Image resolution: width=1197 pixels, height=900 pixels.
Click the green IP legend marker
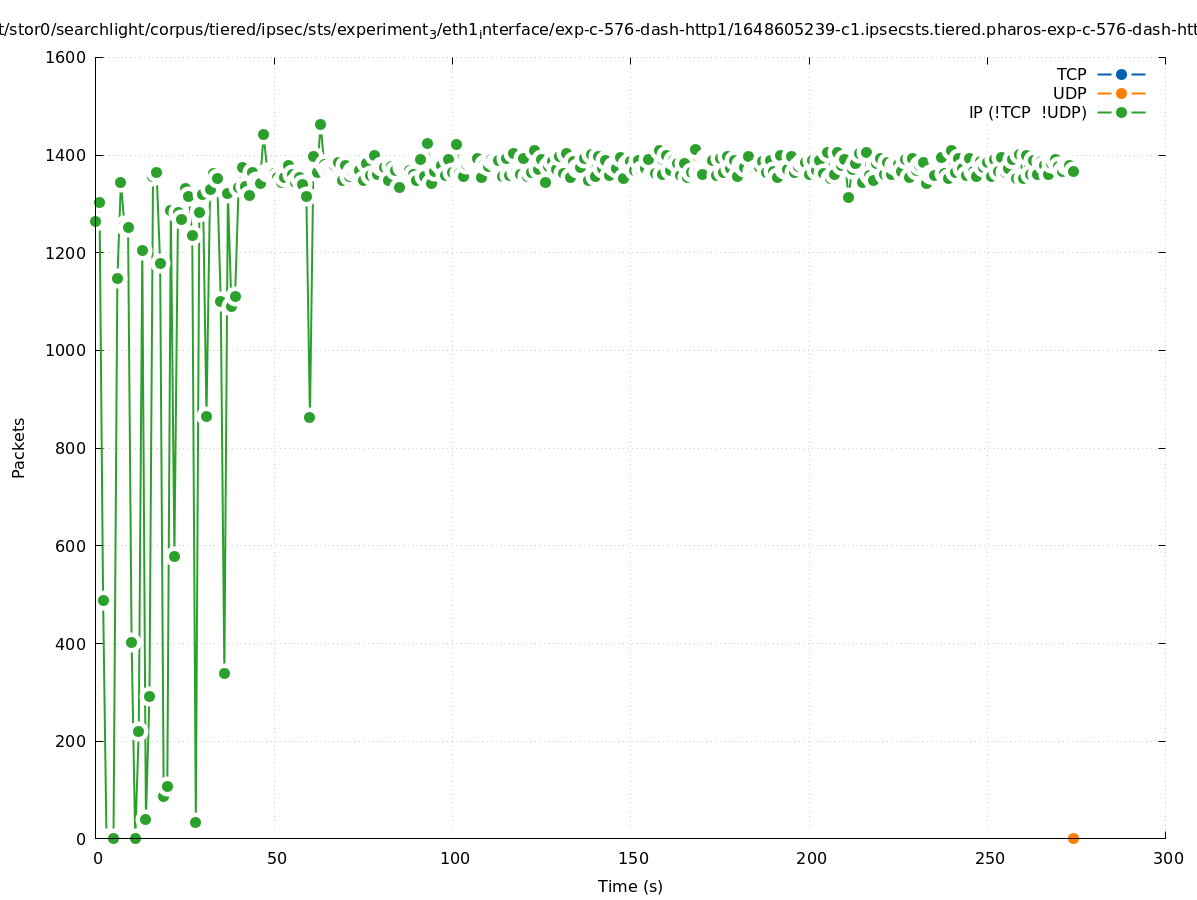(x=1121, y=112)
